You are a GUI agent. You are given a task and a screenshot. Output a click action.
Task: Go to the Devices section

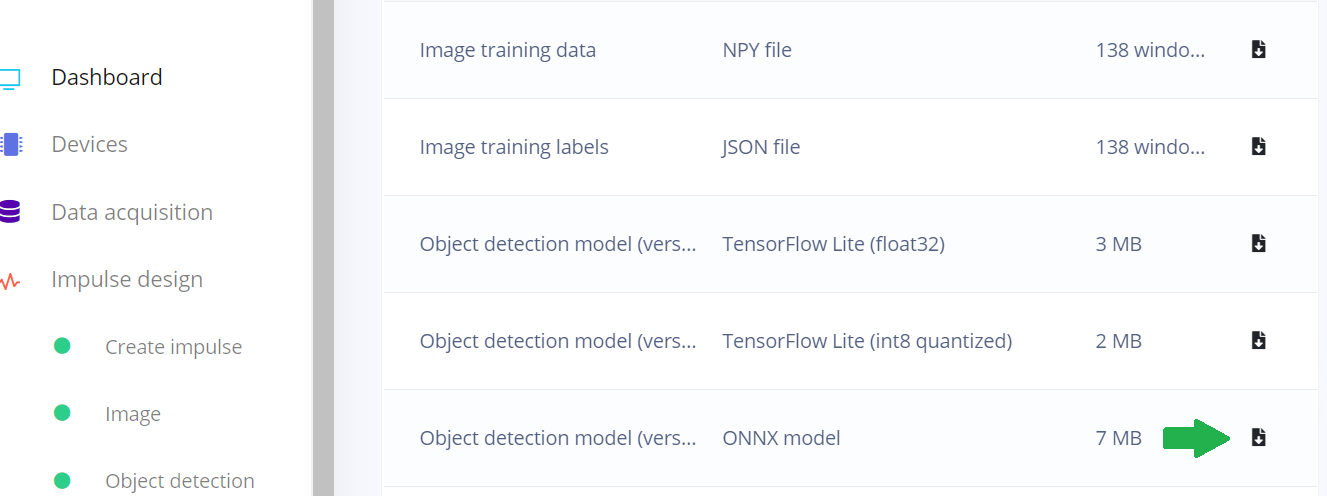(89, 144)
